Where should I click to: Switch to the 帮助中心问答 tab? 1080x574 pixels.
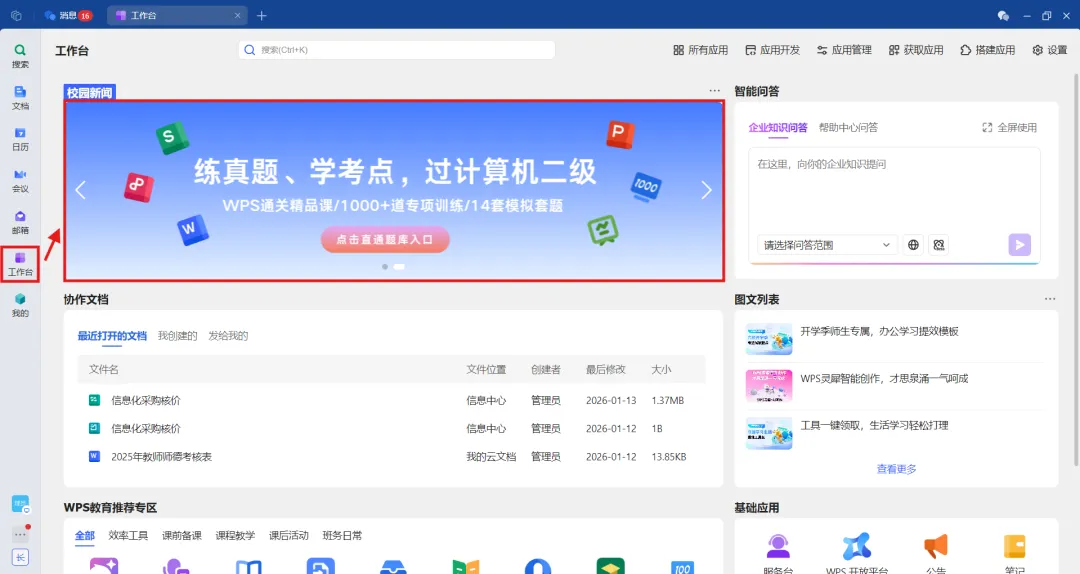click(x=848, y=127)
